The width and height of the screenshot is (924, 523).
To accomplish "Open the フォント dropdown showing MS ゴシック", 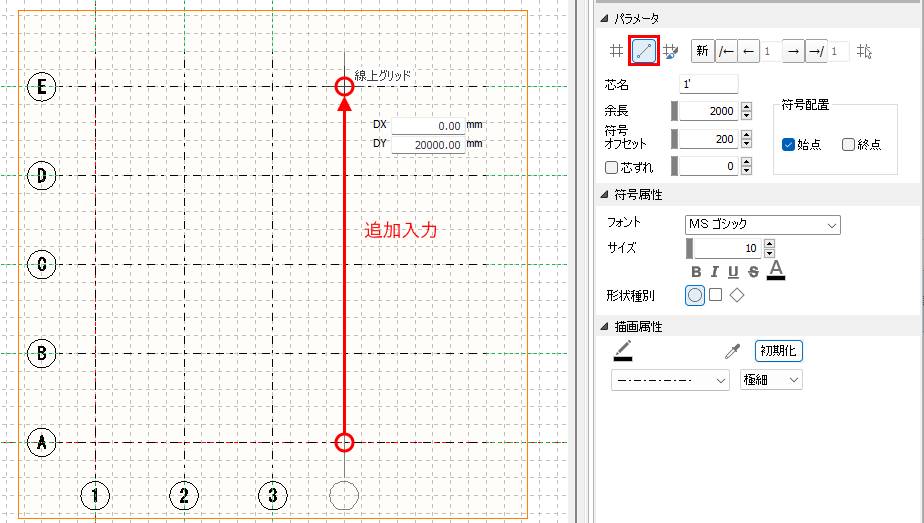I will point(762,224).
